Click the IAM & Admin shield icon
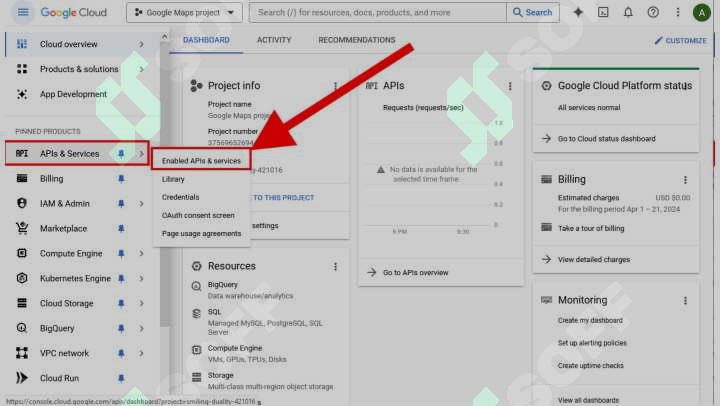 click(x=22, y=203)
